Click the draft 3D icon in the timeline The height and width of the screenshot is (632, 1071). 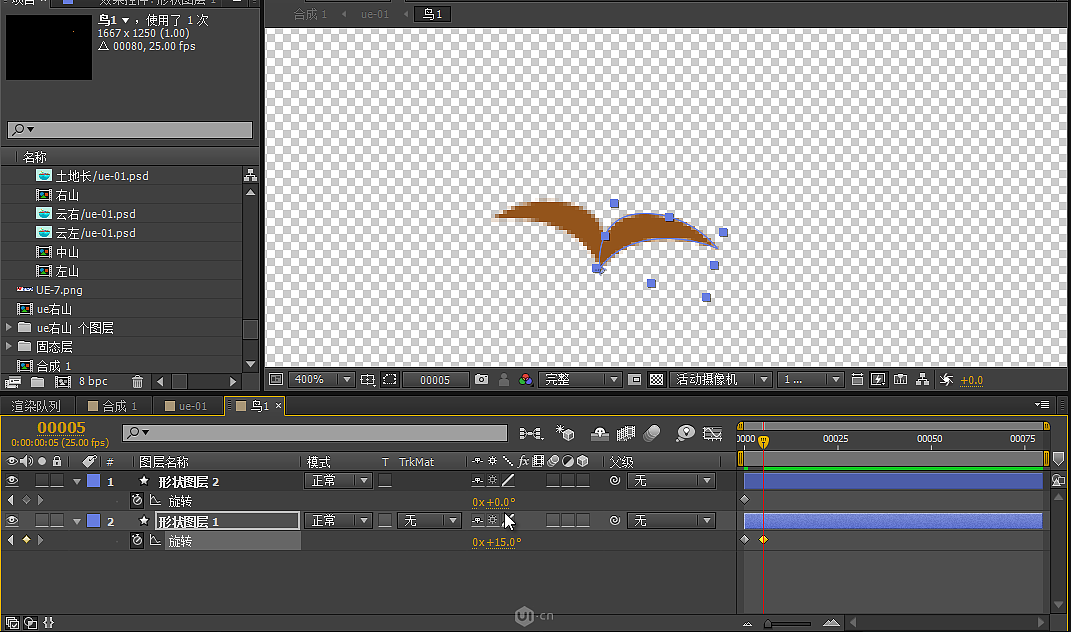click(565, 433)
